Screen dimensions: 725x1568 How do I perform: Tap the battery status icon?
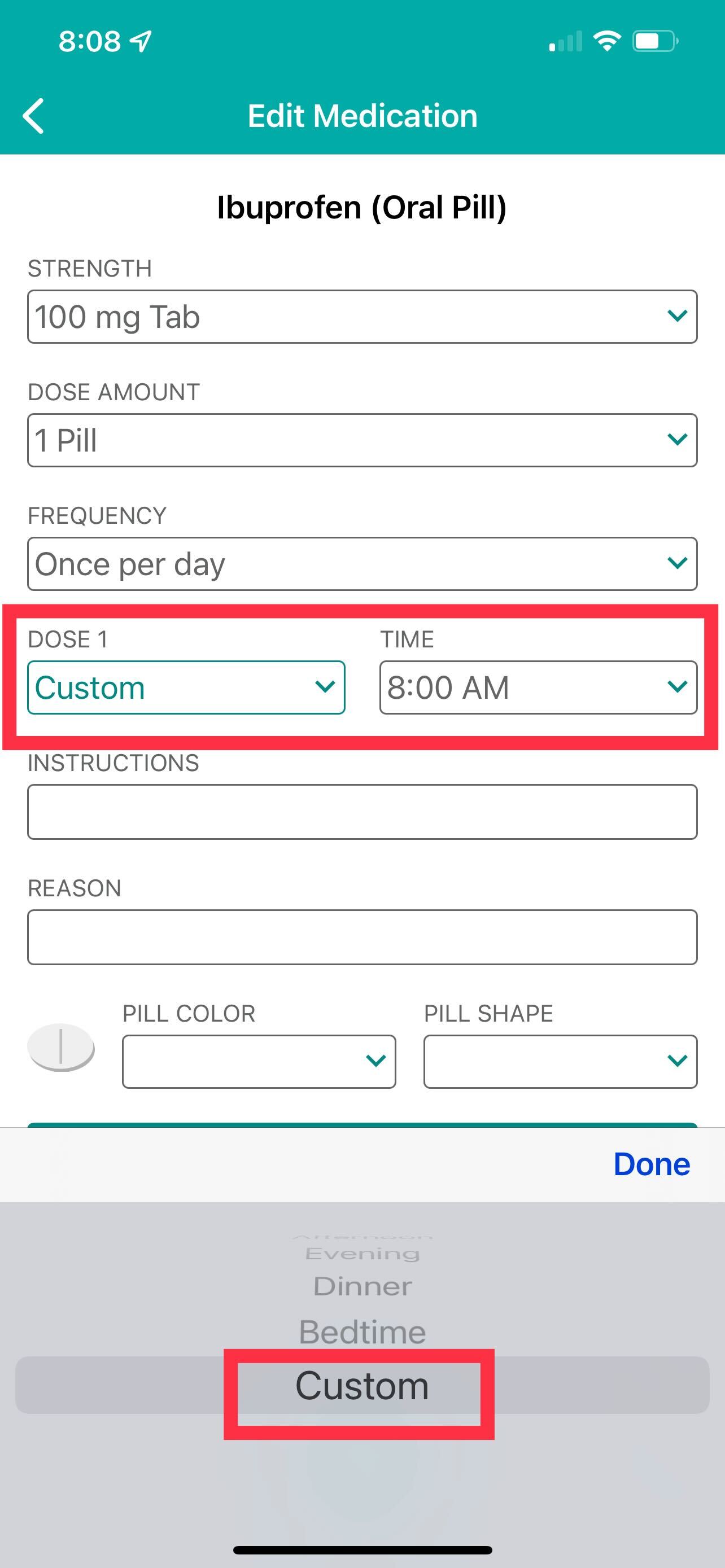(655, 41)
